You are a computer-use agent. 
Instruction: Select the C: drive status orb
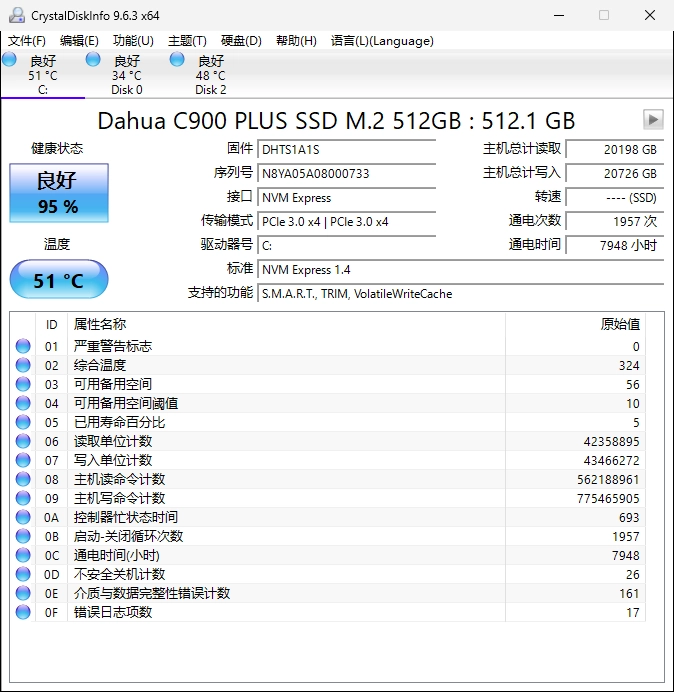[x=10, y=60]
